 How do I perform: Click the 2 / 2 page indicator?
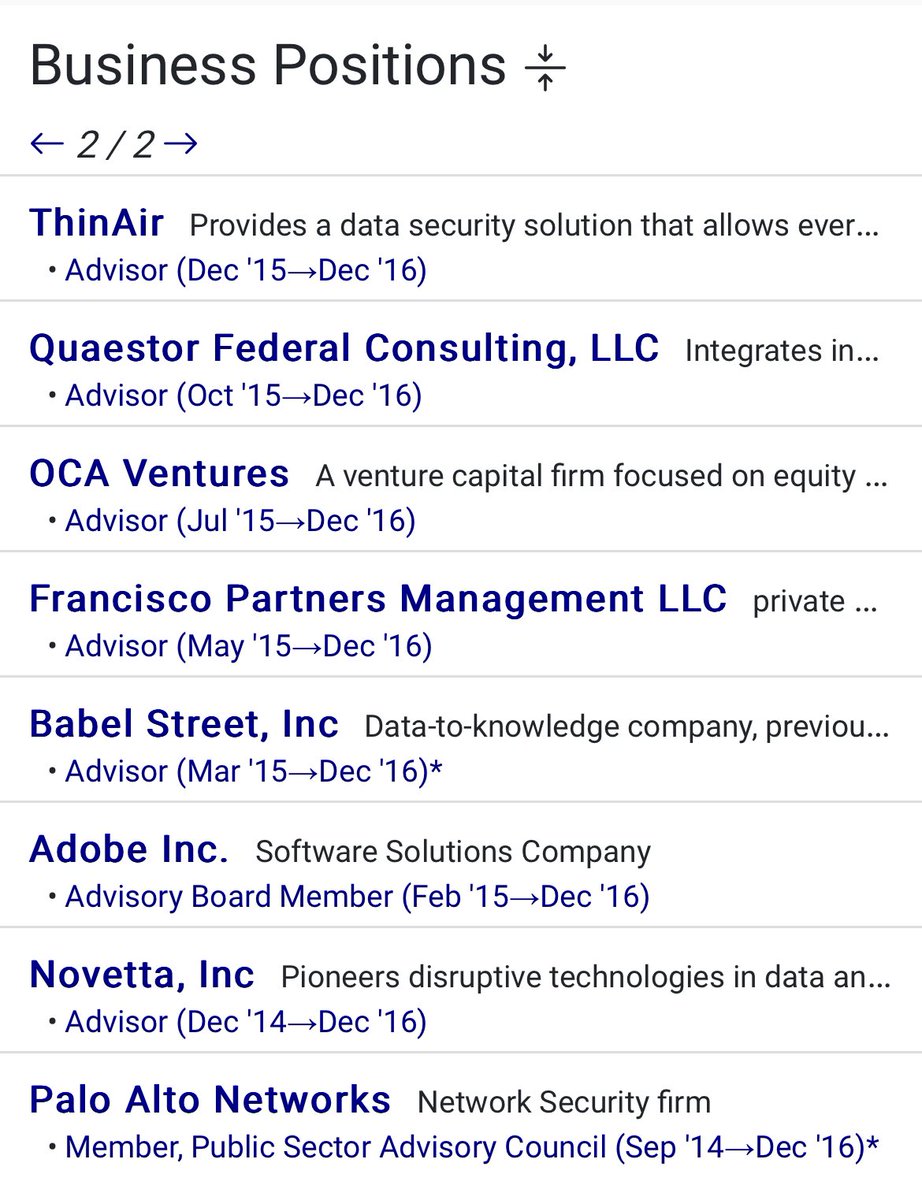coord(115,146)
